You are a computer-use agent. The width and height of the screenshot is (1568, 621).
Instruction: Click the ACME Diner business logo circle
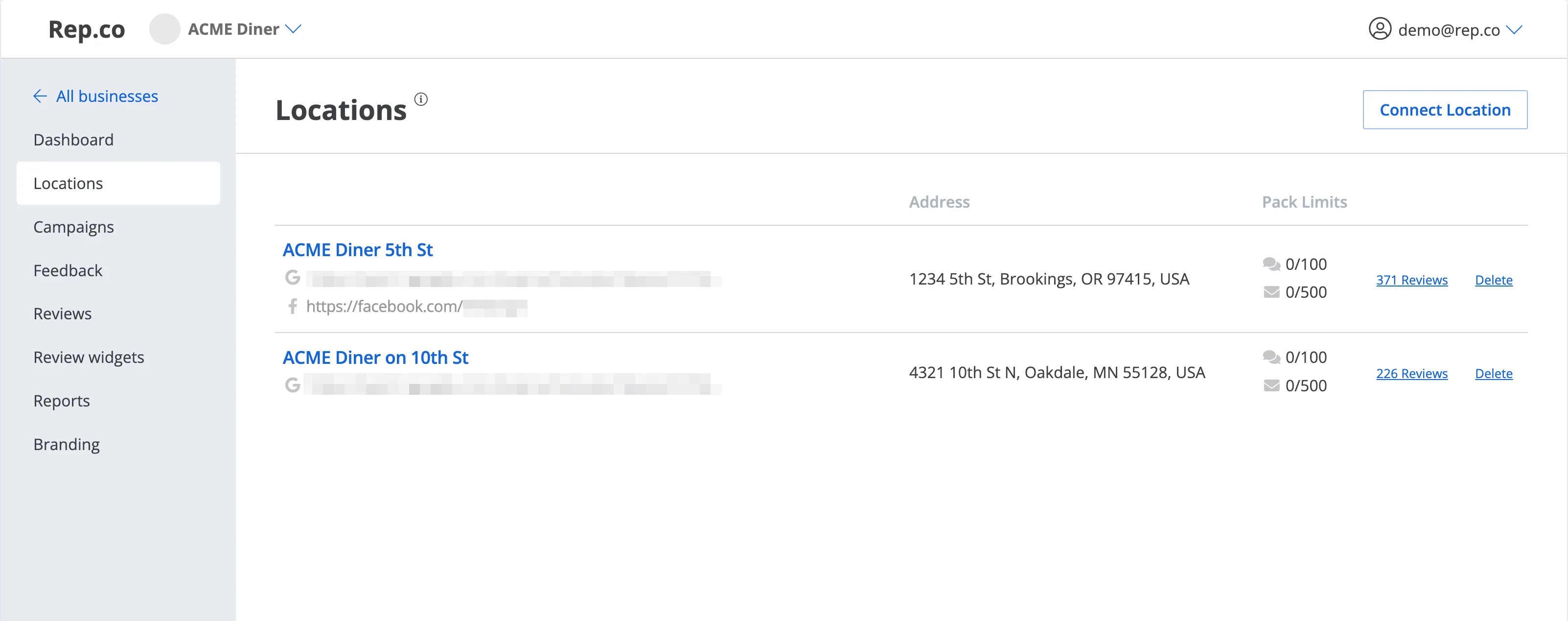point(165,28)
